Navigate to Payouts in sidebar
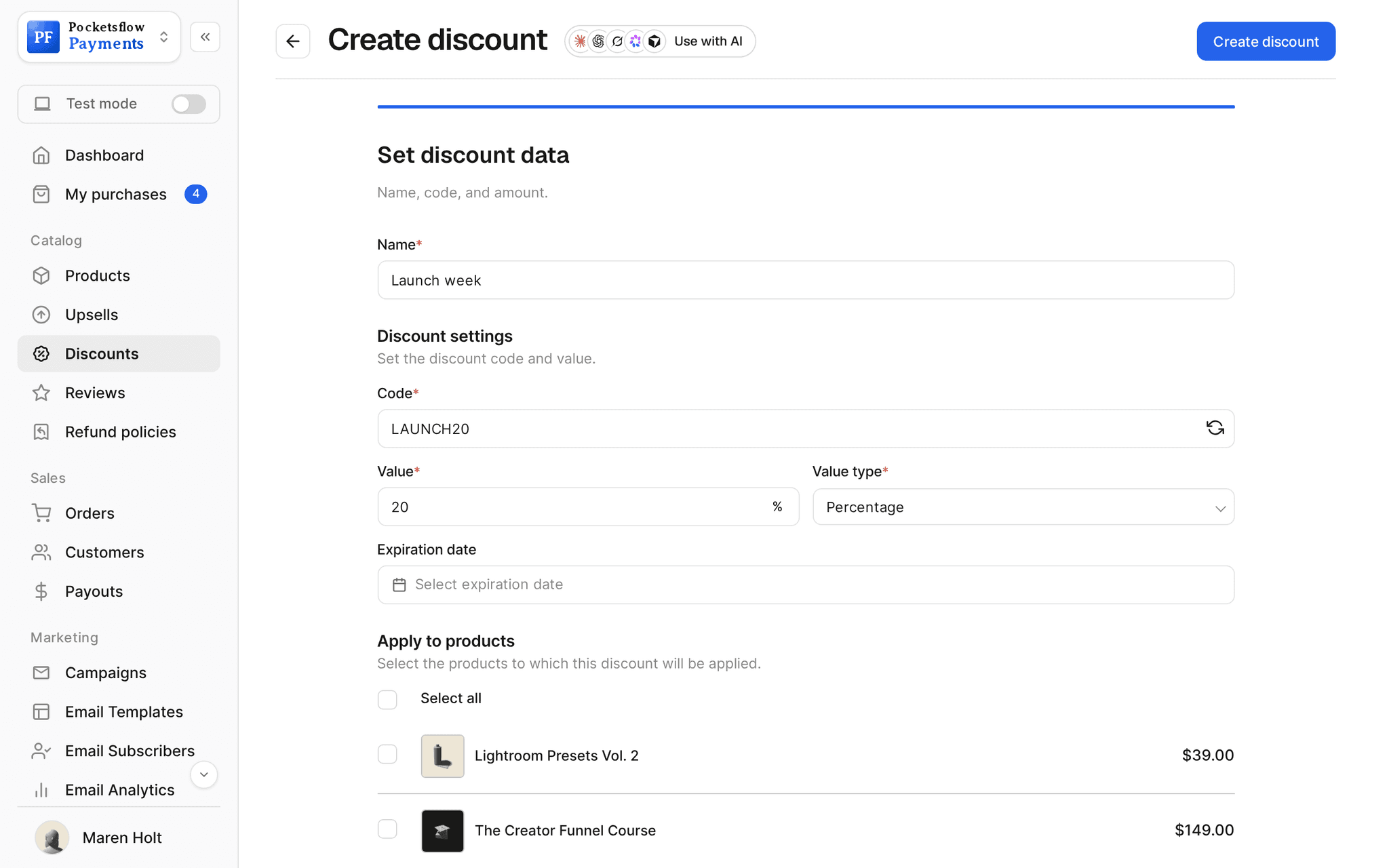This screenshot has width=1389, height=868. click(x=119, y=591)
